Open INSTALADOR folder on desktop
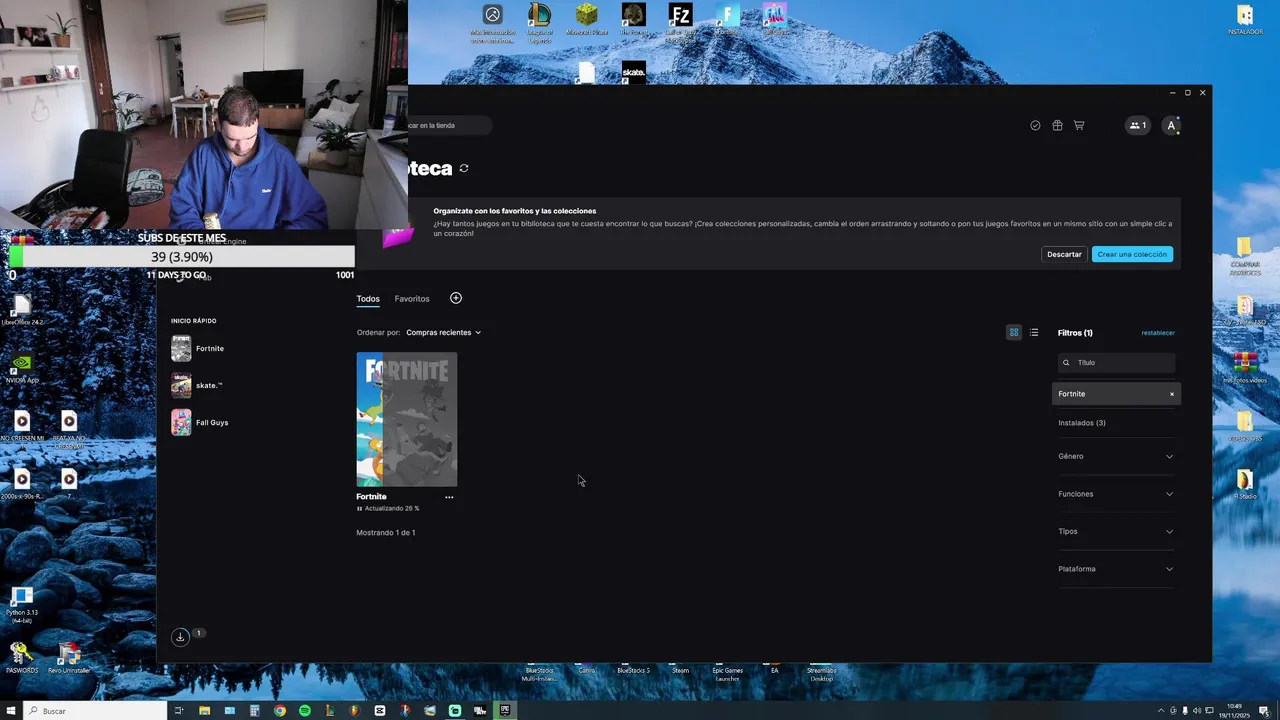Screen dimensions: 1280x720 (1245, 20)
